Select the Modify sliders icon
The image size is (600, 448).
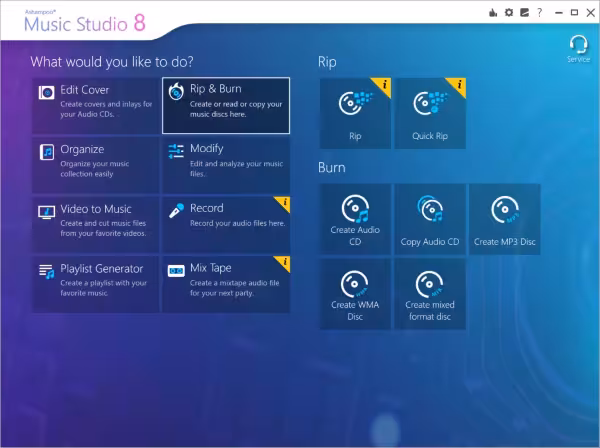[176, 151]
